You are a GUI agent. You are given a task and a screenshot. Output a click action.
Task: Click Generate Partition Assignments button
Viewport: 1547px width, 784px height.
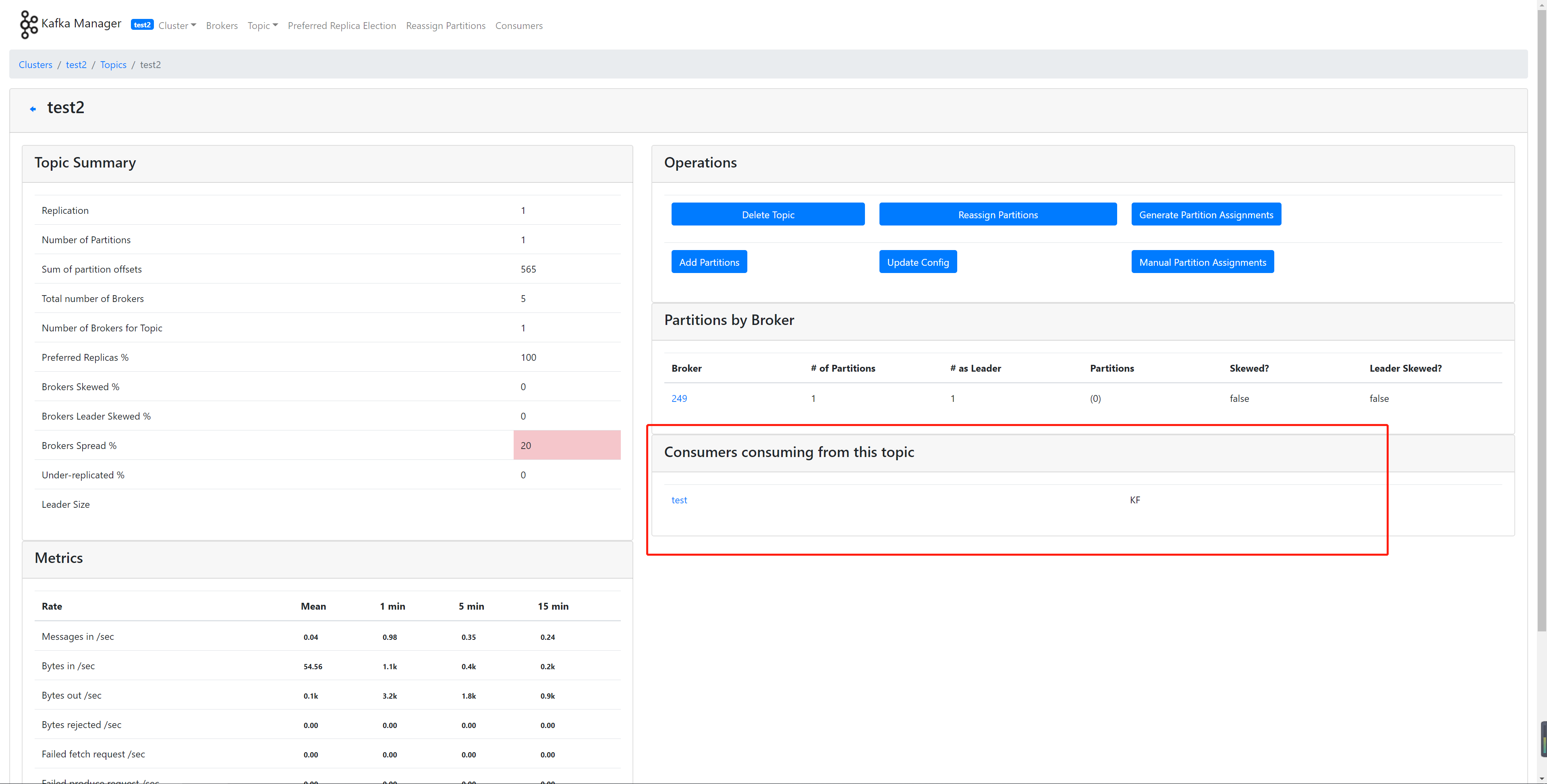tap(1206, 214)
